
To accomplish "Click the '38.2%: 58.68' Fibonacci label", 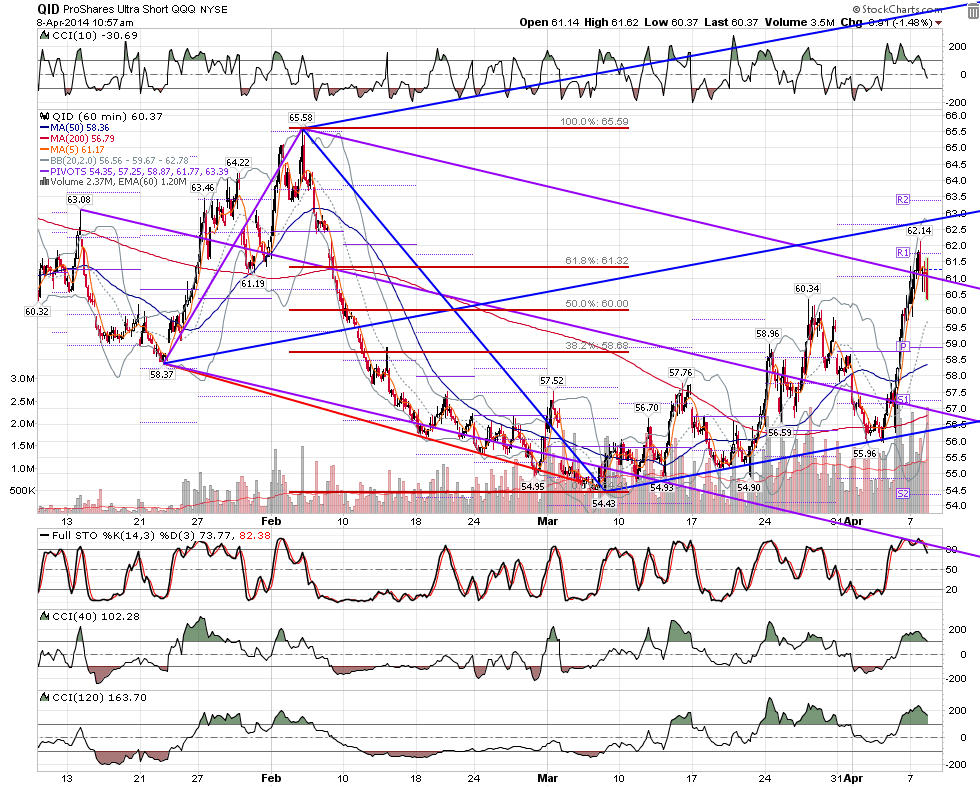I will coord(597,345).
